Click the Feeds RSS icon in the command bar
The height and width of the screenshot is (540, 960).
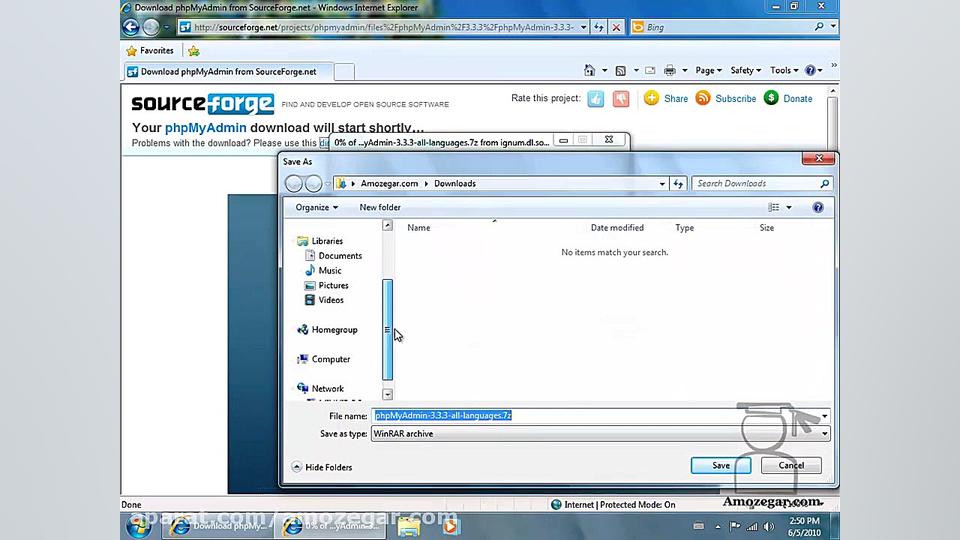(x=621, y=70)
